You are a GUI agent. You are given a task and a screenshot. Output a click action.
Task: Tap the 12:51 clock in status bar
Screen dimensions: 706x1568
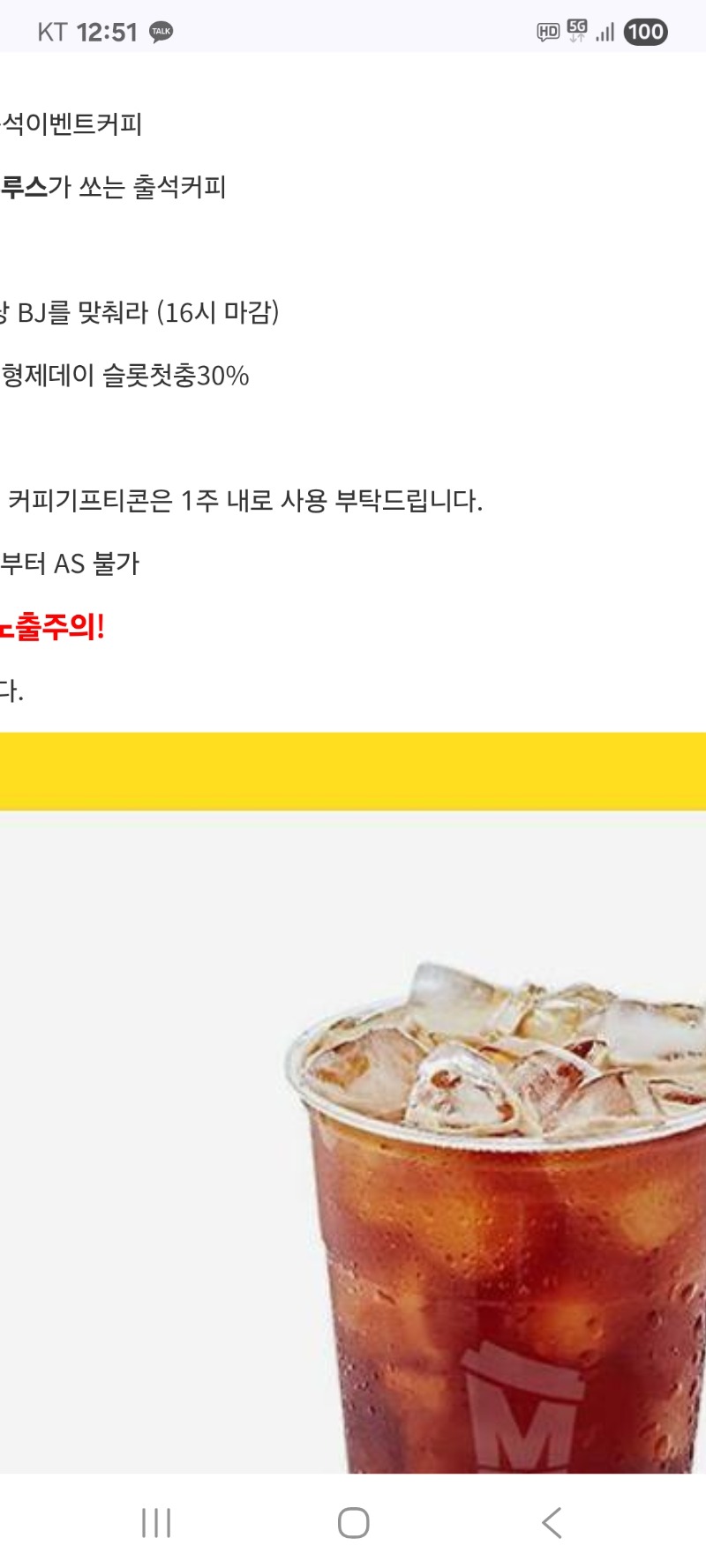pos(107,33)
